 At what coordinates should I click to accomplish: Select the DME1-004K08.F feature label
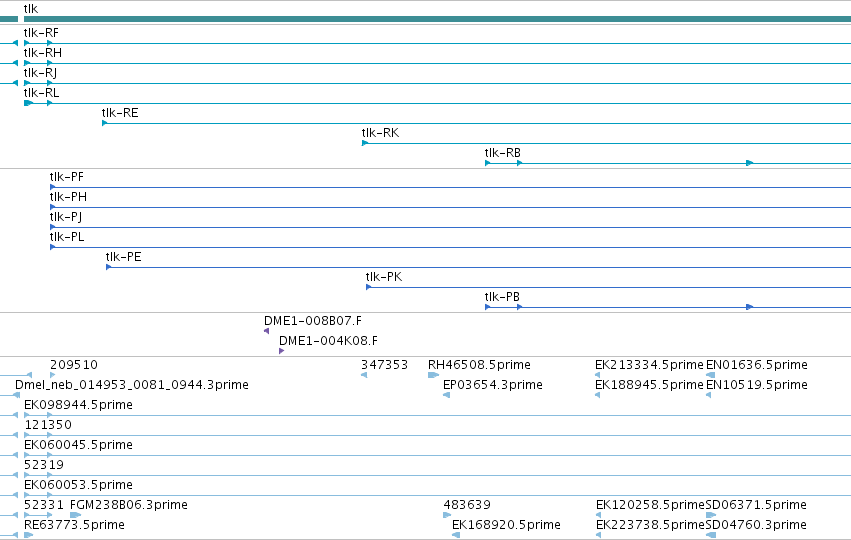[328, 341]
